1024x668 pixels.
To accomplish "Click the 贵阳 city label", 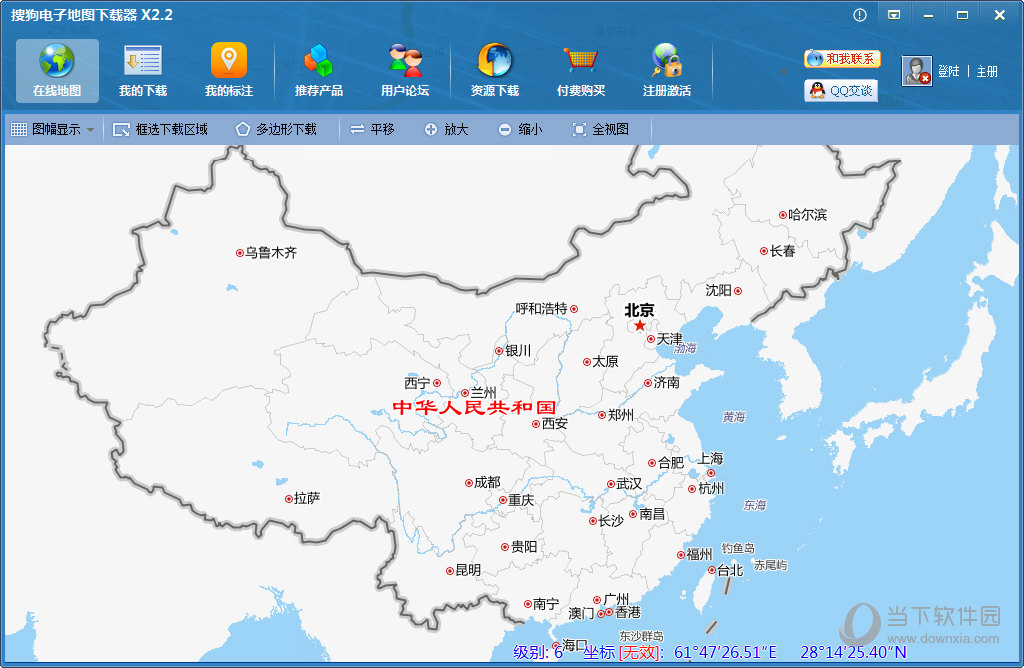I will tap(524, 547).
